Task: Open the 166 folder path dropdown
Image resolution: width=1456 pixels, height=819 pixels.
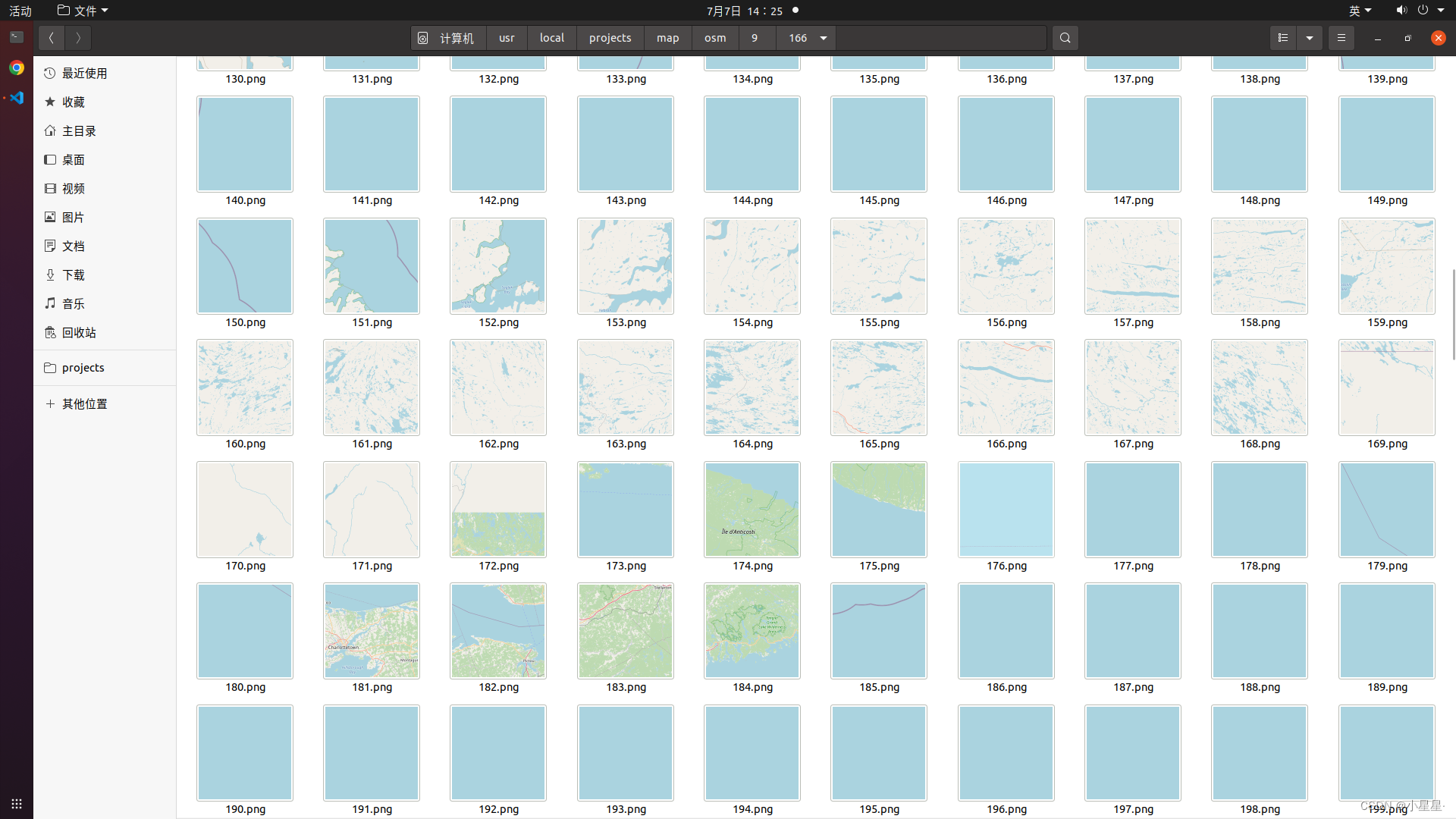Action: [x=824, y=38]
